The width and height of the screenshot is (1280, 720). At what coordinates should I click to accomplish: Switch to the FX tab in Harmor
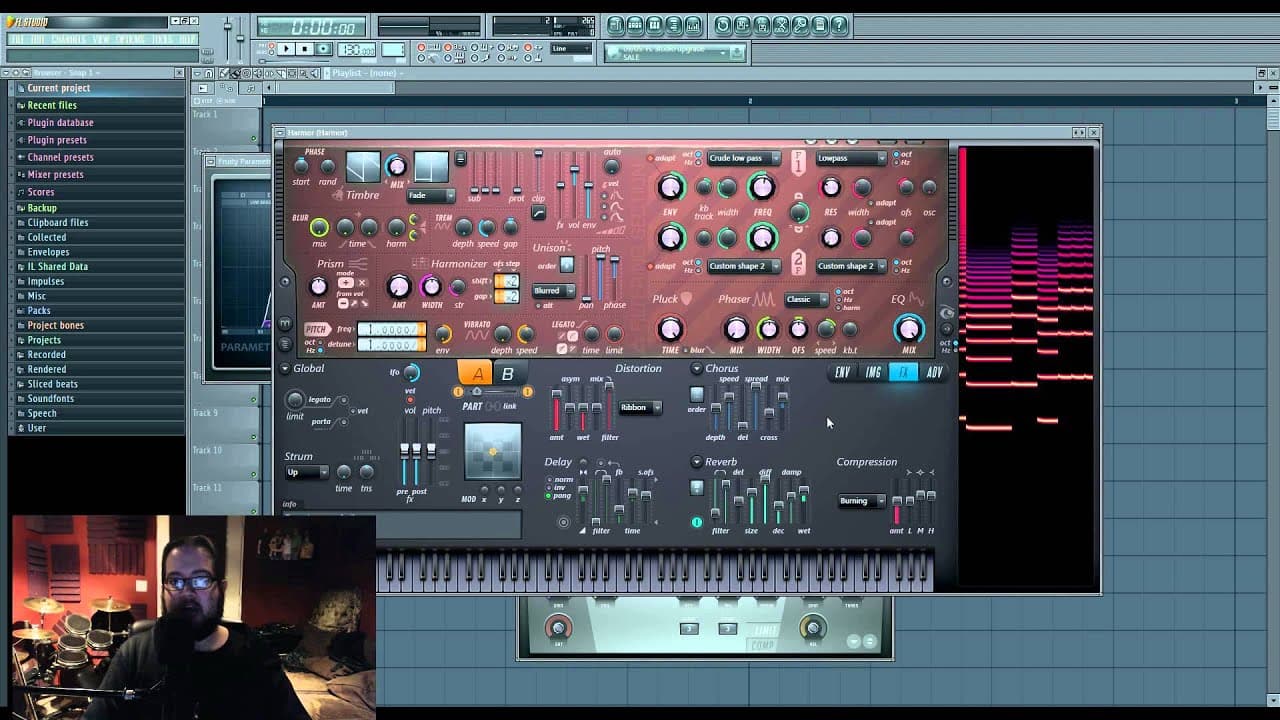point(904,373)
